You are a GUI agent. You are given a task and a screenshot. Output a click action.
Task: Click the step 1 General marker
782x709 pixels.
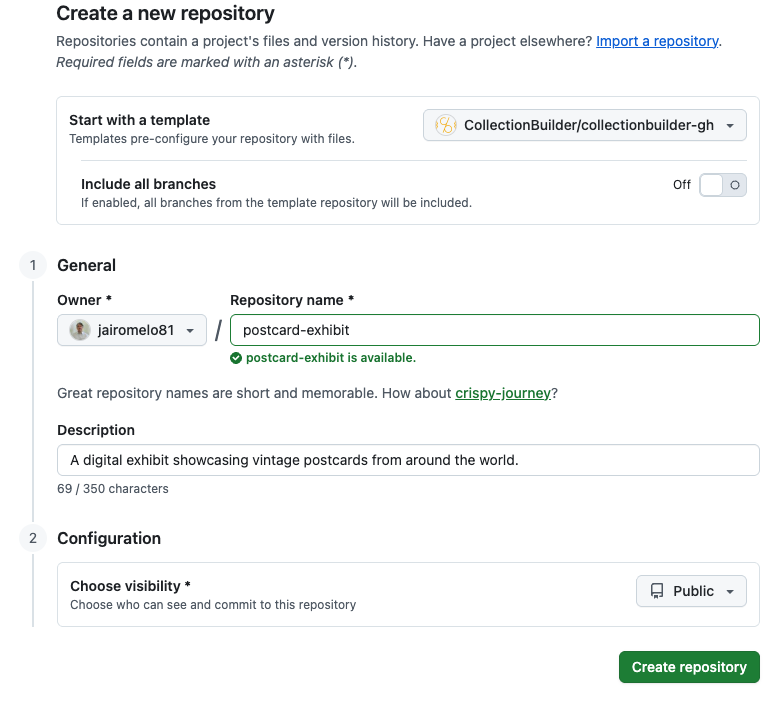click(x=33, y=265)
